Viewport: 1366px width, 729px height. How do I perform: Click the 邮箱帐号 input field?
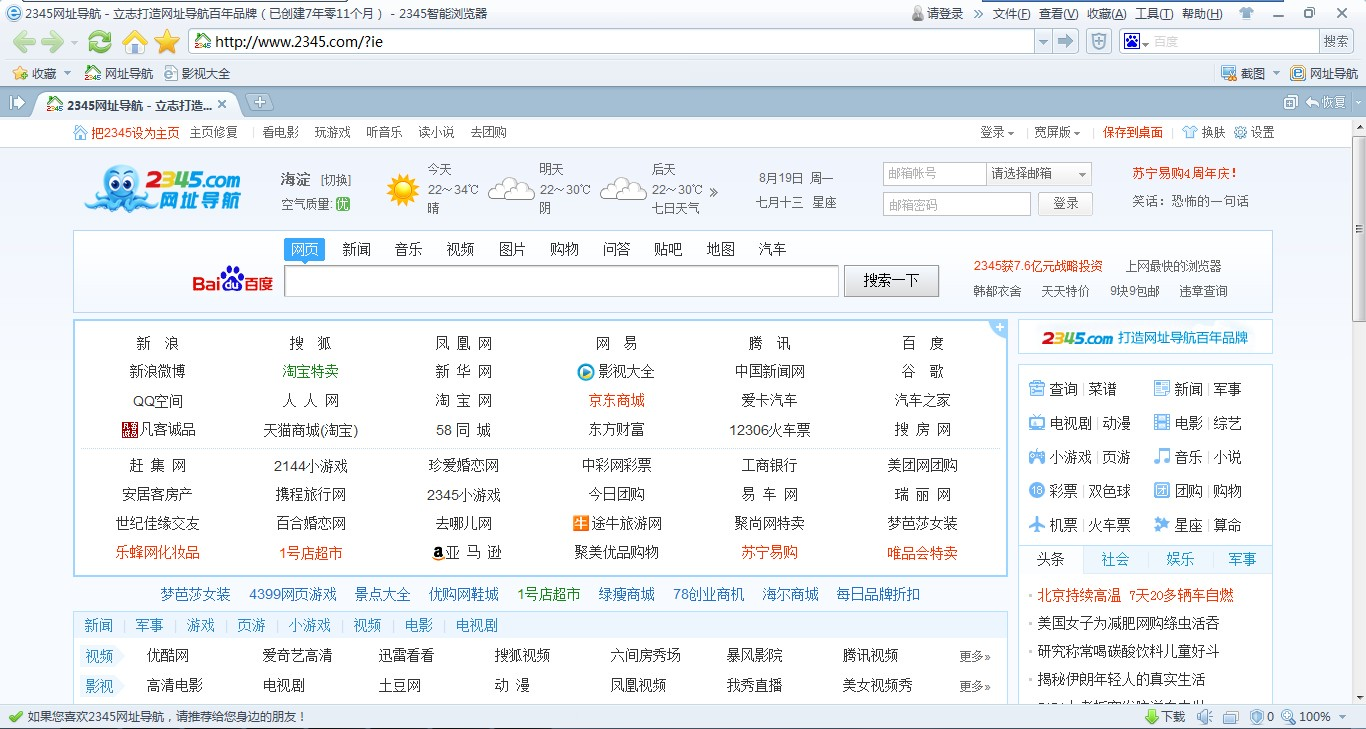pos(934,174)
